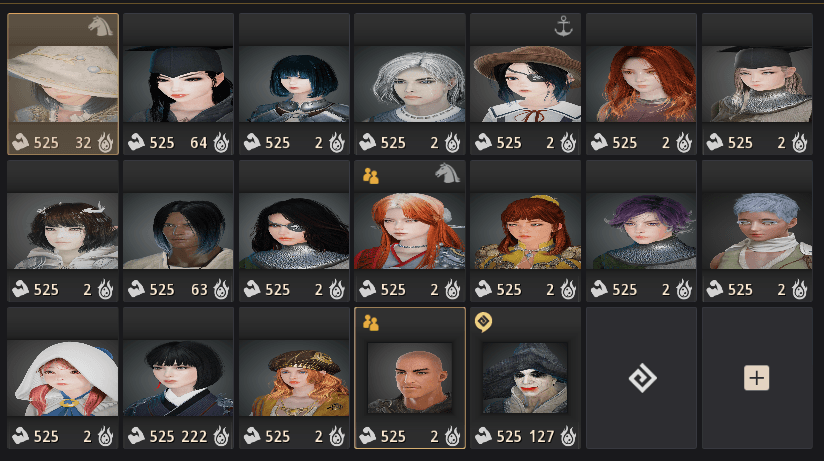Click horse icon above red-haired character
Image resolution: width=824 pixels, height=461 pixels.
pyautogui.click(x=447, y=173)
